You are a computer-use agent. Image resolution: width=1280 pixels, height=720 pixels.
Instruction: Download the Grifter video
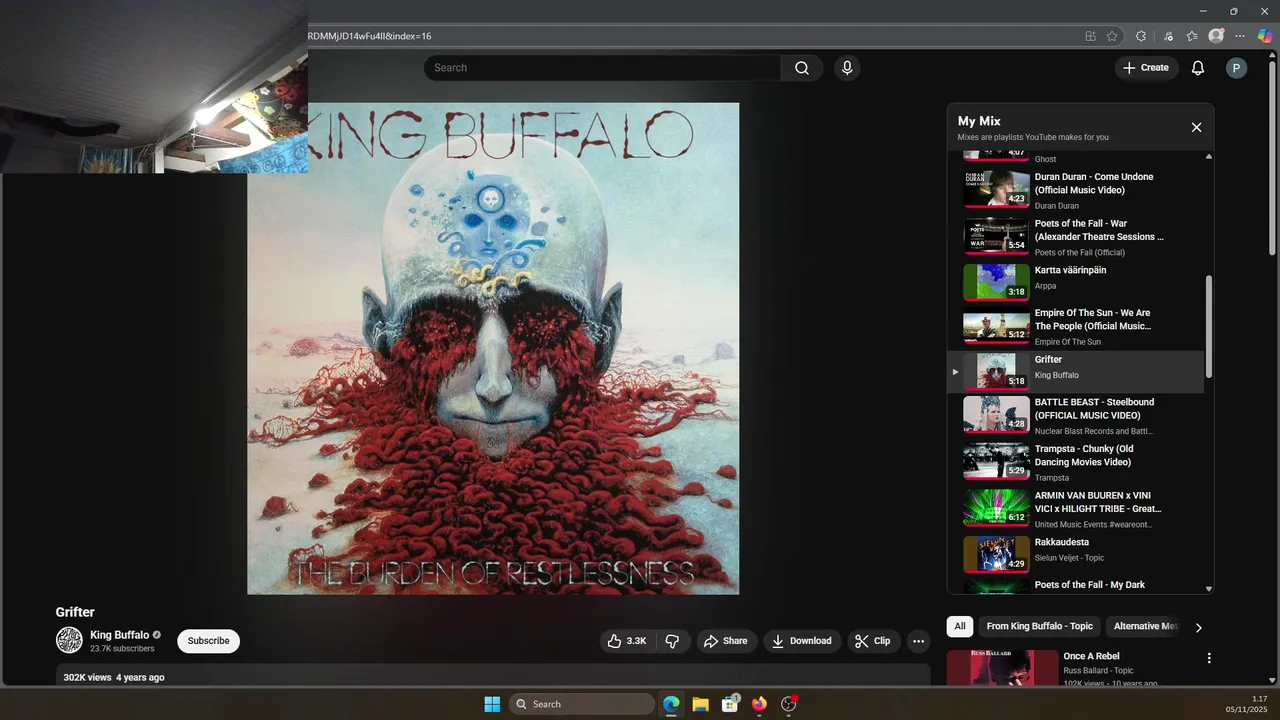point(802,641)
